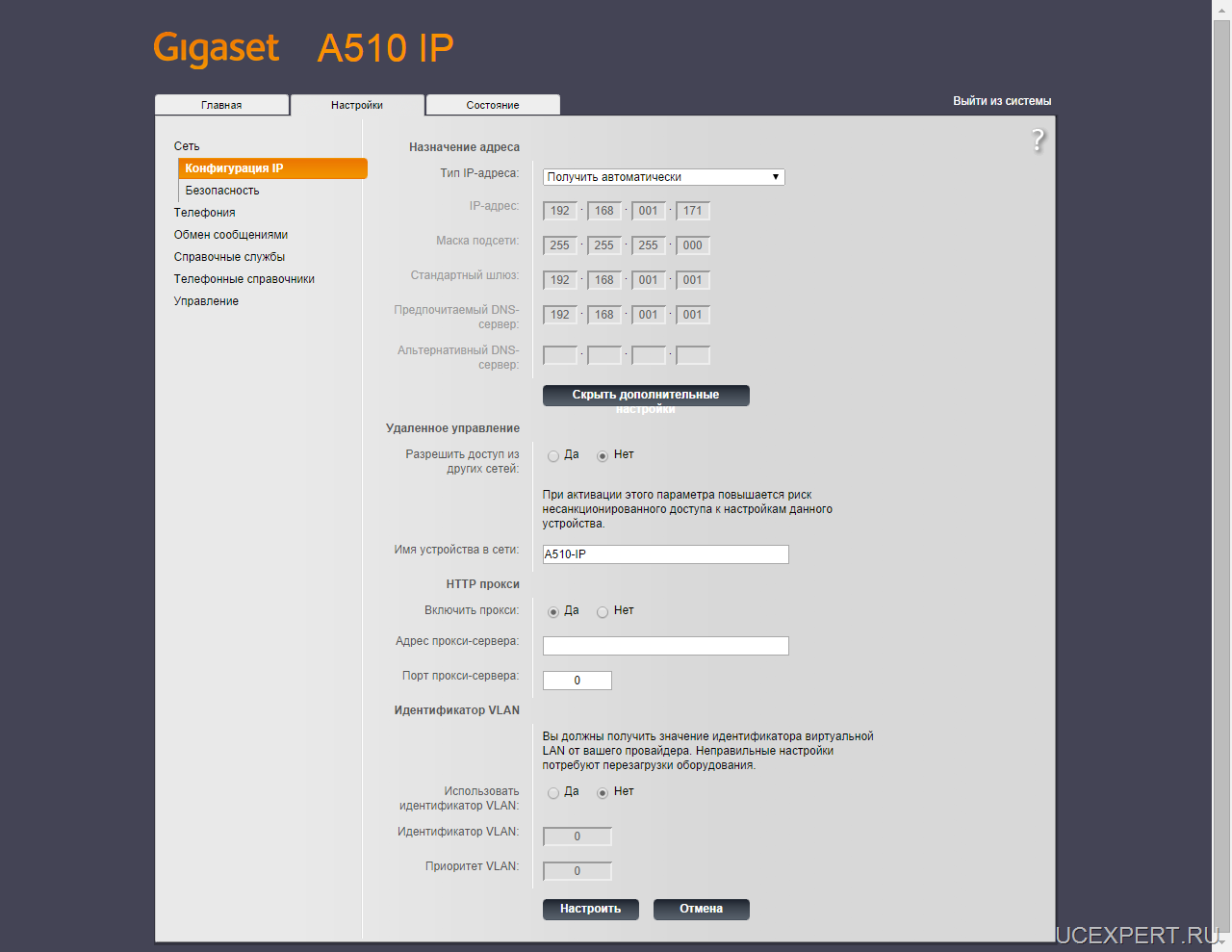Switch to the Главная tab
Screen dimensions: 1232x952
pos(221,105)
